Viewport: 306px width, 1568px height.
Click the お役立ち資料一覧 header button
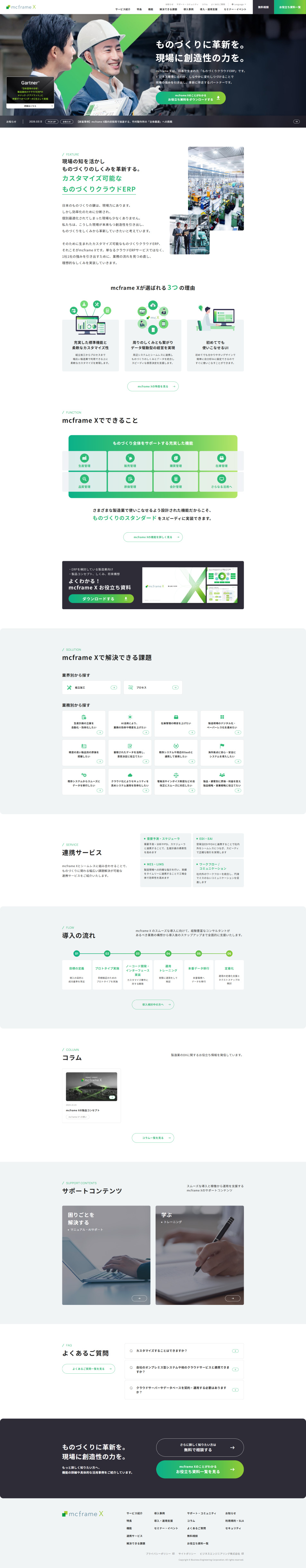(290, 7)
